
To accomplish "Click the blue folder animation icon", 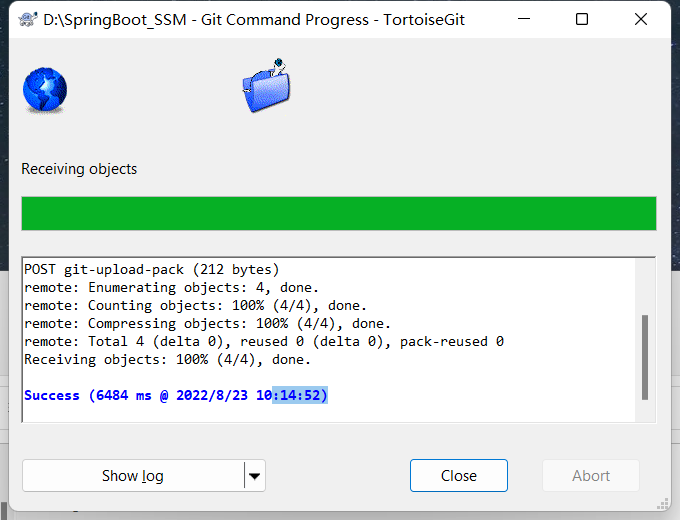I will point(266,86).
